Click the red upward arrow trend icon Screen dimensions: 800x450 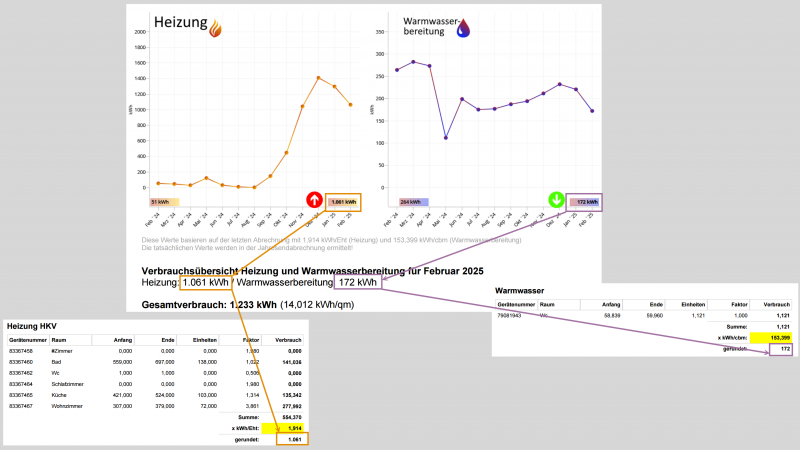pos(314,200)
